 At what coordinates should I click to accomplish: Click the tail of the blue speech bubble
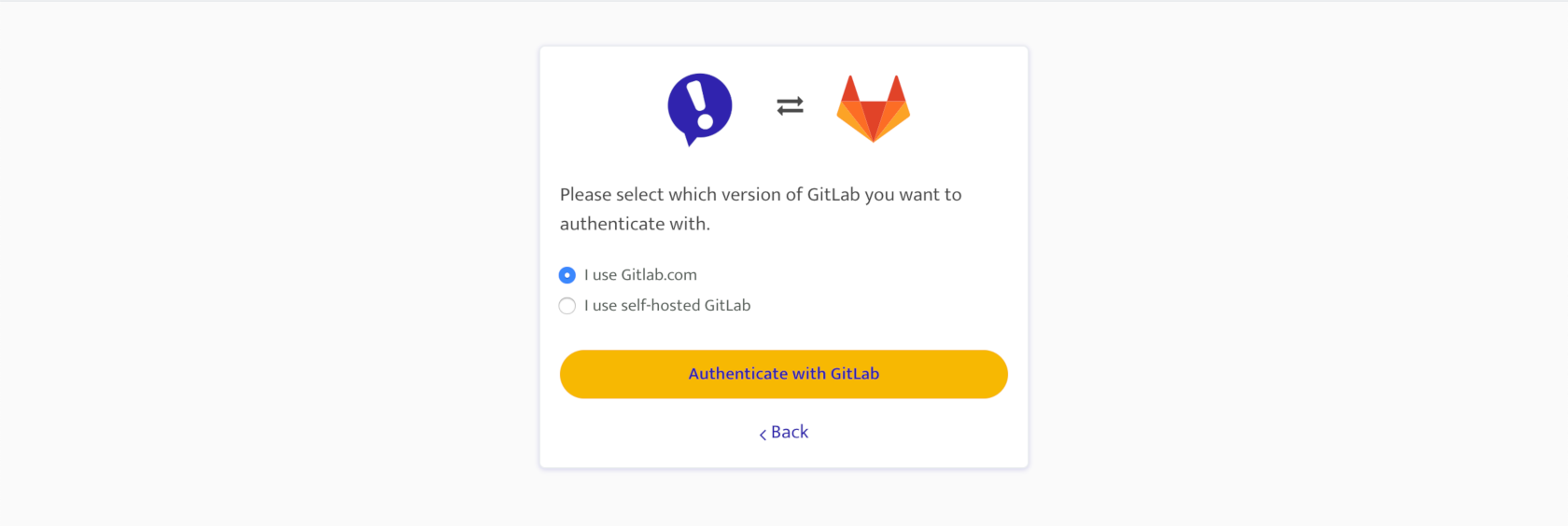coord(692,139)
